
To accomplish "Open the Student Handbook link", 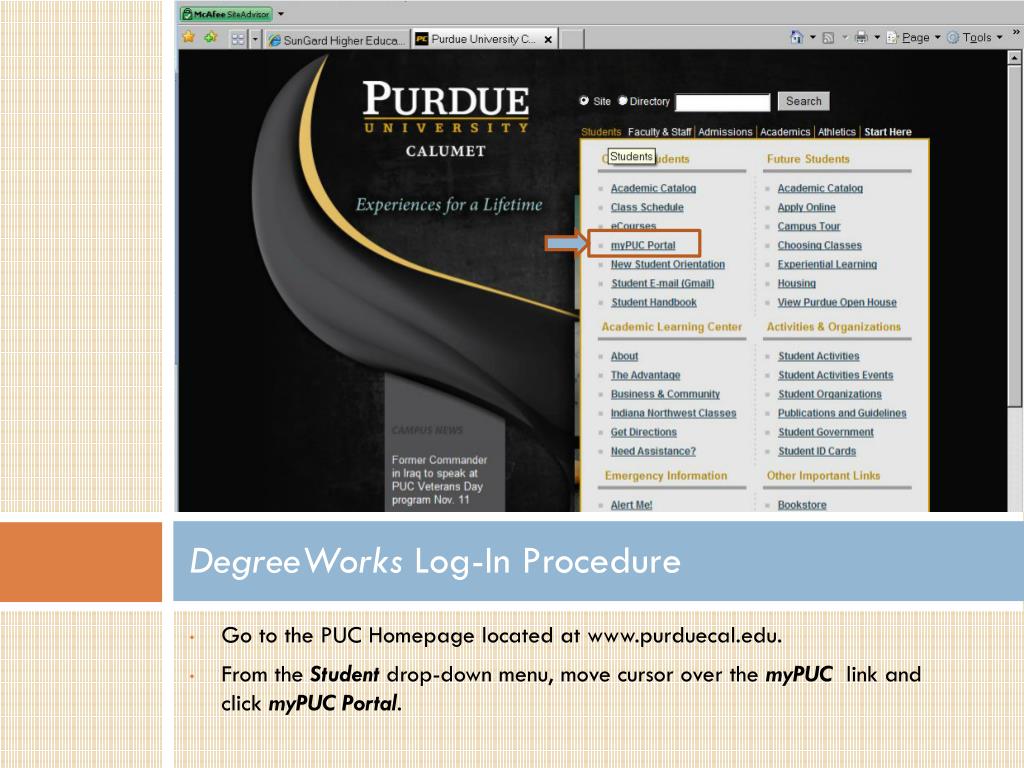I will (654, 302).
